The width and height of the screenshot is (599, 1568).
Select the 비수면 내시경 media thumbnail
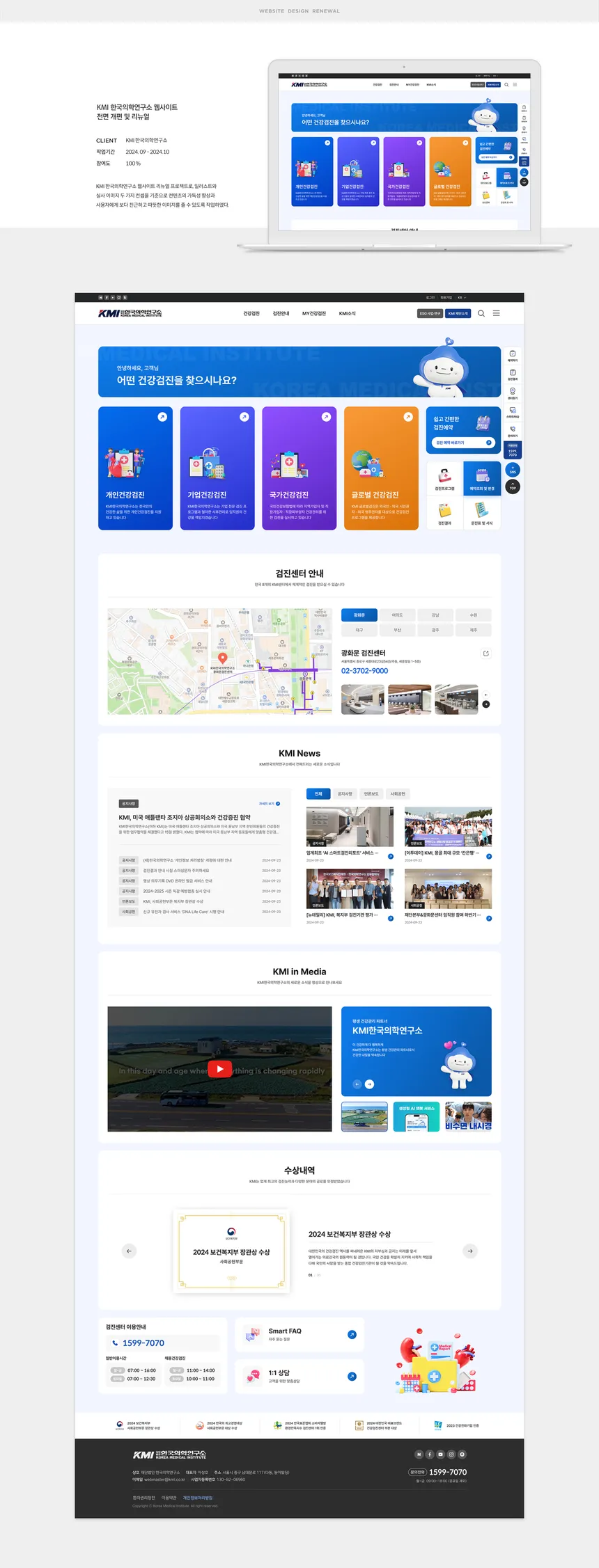(x=468, y=1116)
